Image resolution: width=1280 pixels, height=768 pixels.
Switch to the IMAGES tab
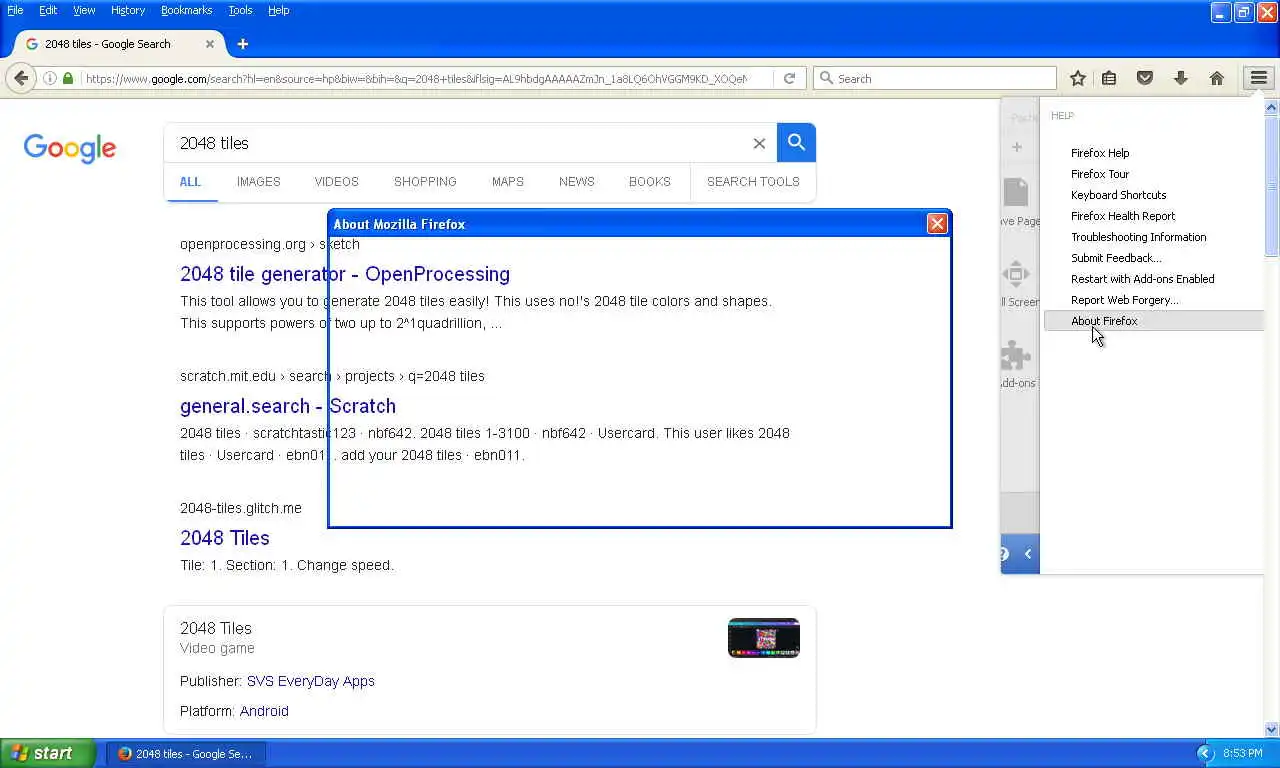pos(258,182)
